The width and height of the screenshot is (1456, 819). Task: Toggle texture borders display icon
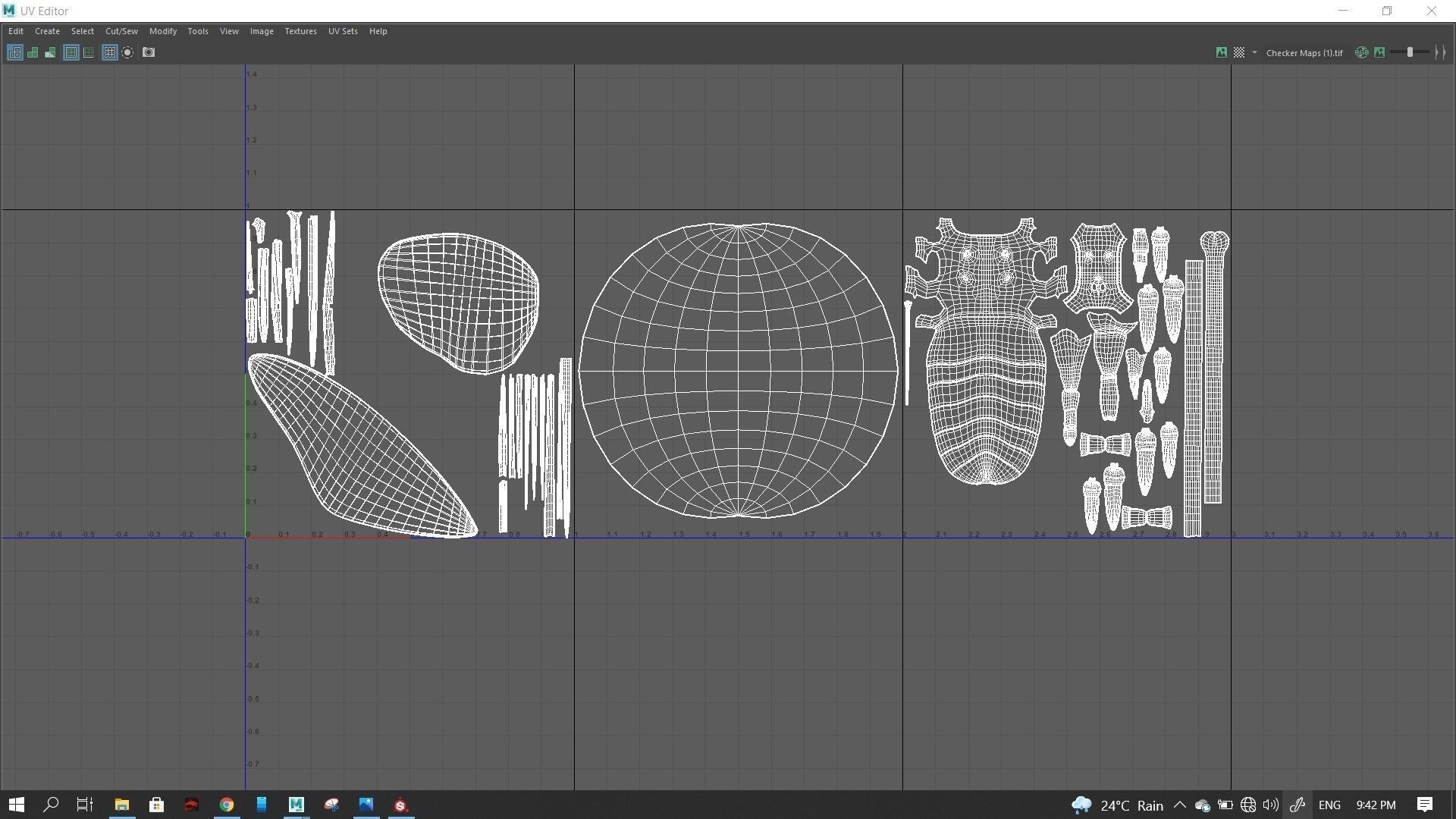[x=71, y=52]
